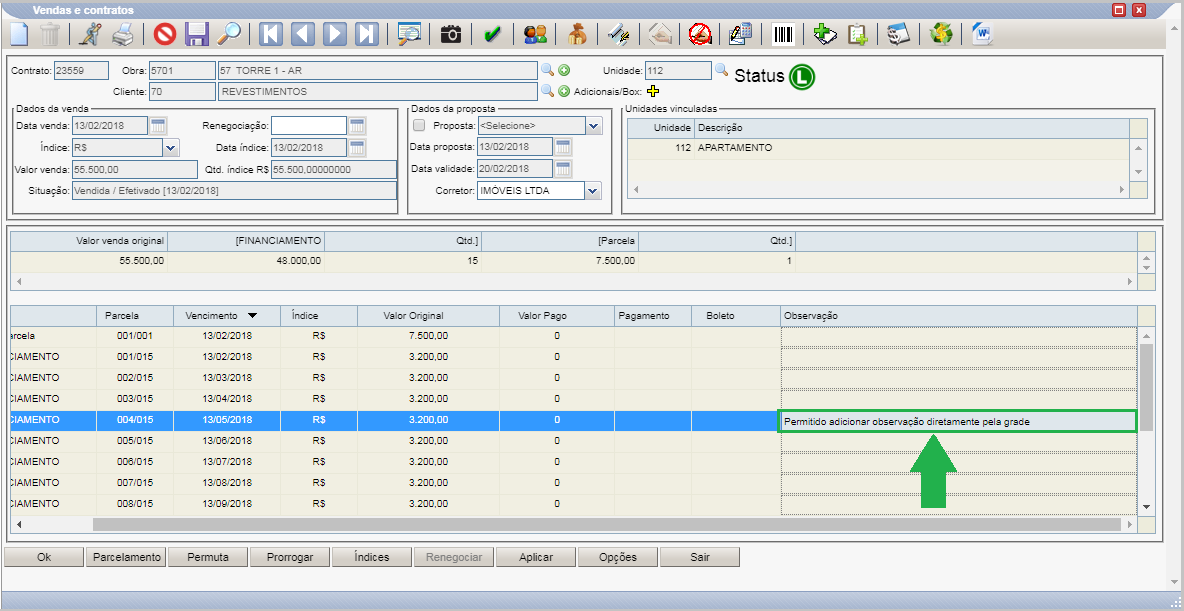Open the Renegociação calendar picker
This screenshot has height=611, width=1184.
click(x=357, y=125)
